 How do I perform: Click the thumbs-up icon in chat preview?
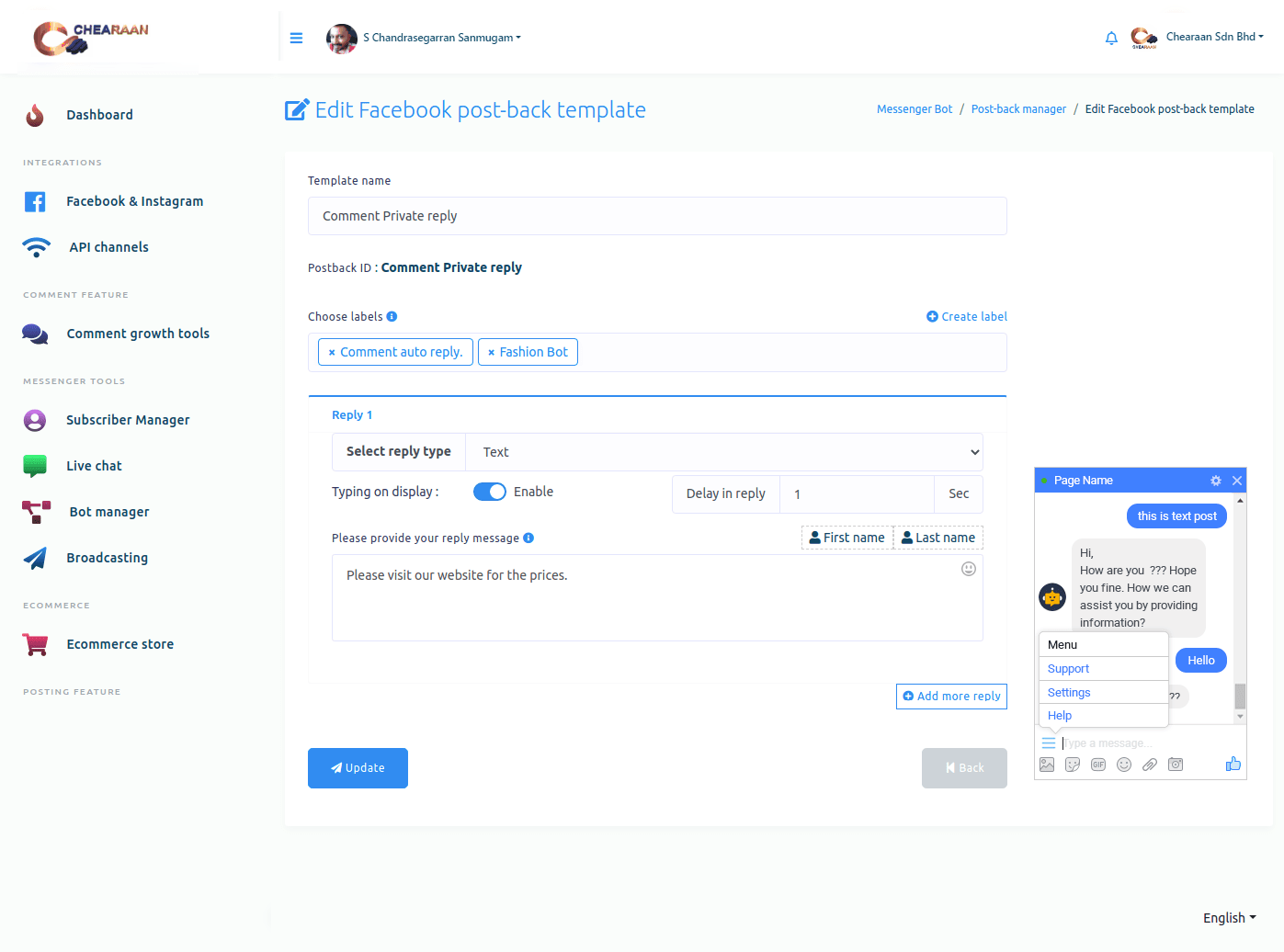click(1233, 764)
